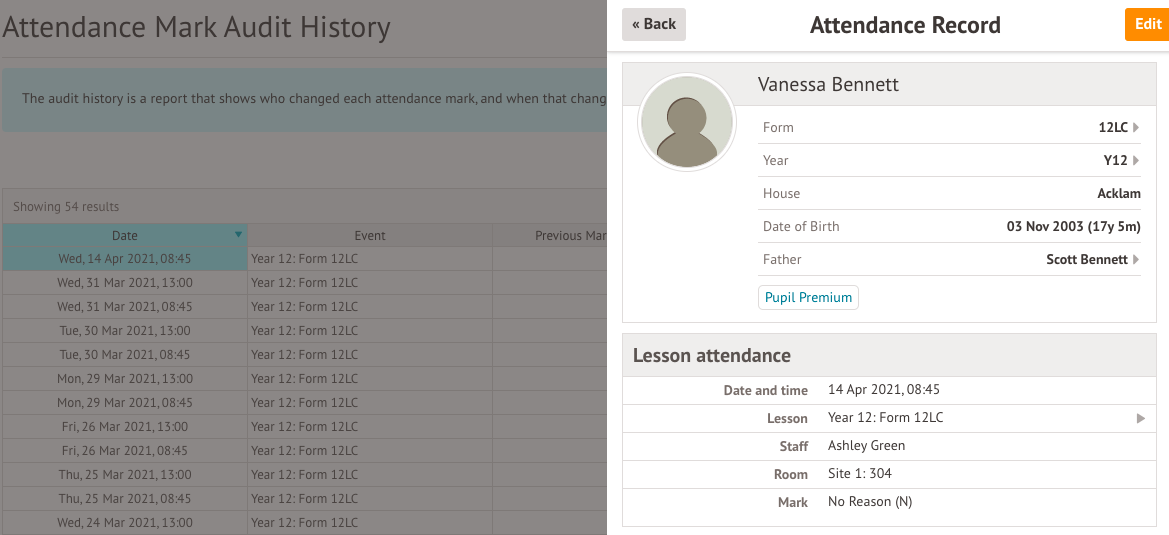Image resolution: width=1169 pixels, height=535 pixels.
Task: Click the Mark No Reason (N) row
Action: point(889,502)
